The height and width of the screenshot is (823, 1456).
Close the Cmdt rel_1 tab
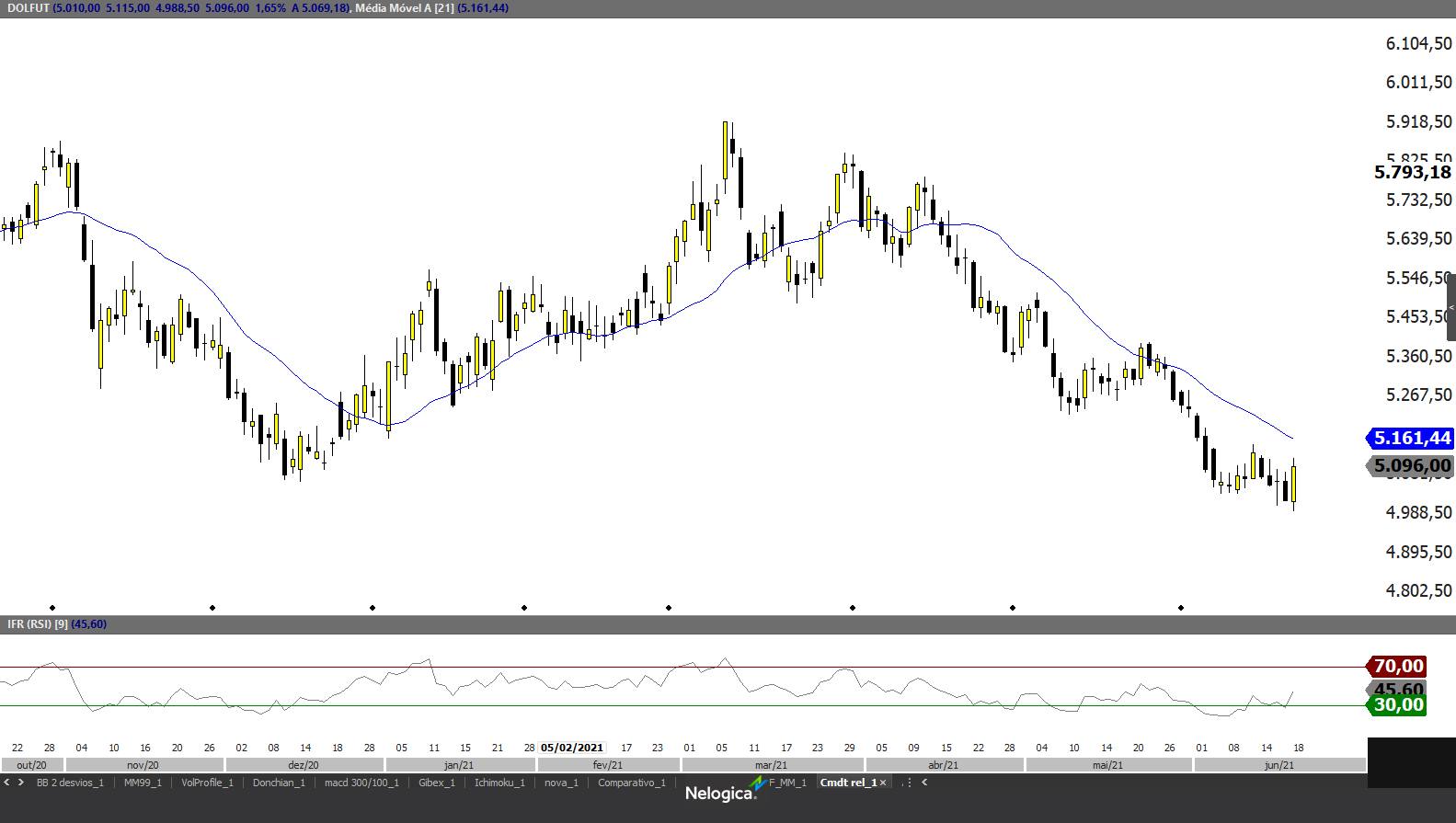point(883,783)
